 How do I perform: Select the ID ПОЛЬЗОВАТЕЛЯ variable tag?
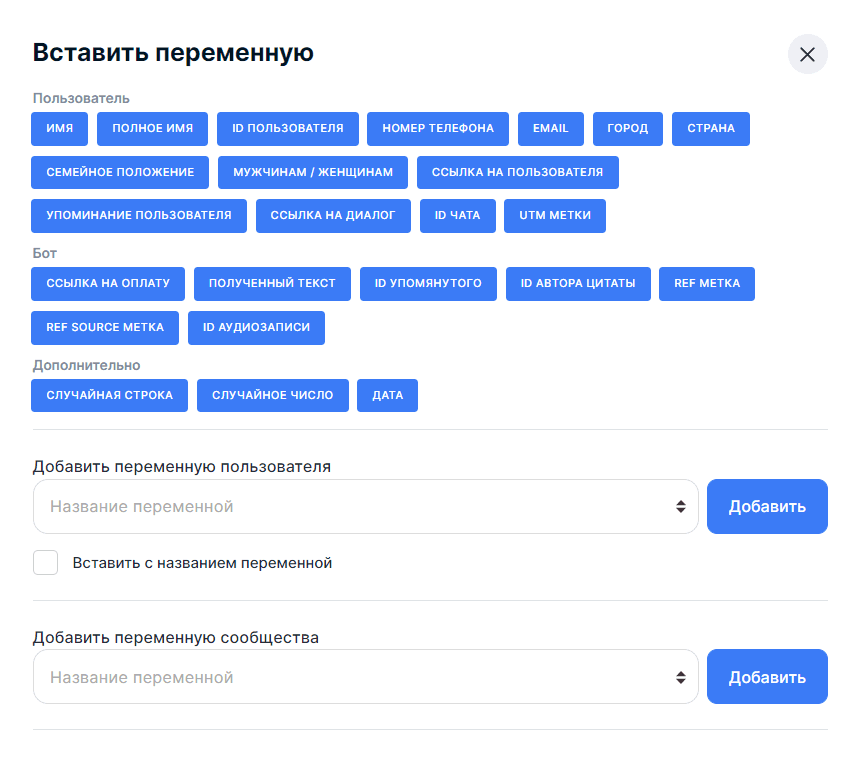click(x=287, y=129)
